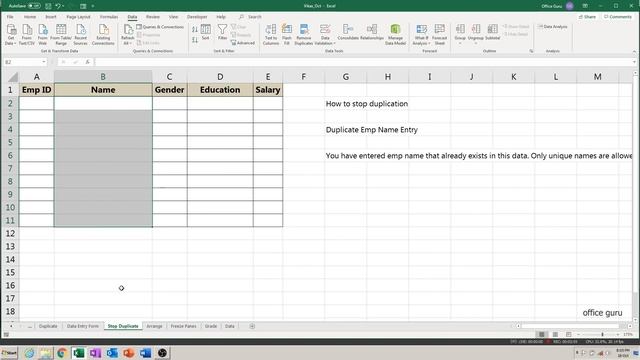Open Data Validation
The image size is (640, 360).
(325, 34)
